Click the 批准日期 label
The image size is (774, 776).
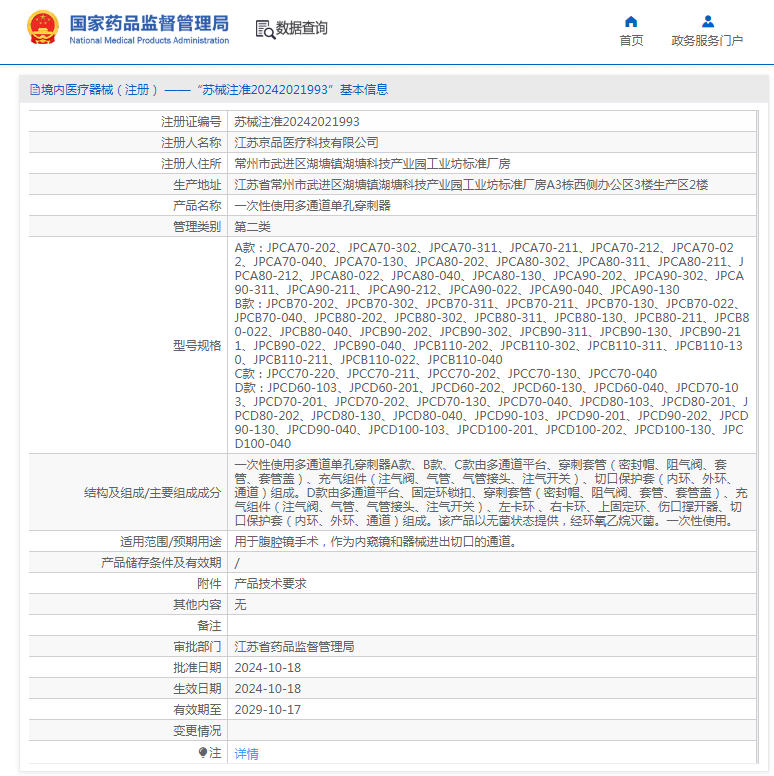(197, 668)
